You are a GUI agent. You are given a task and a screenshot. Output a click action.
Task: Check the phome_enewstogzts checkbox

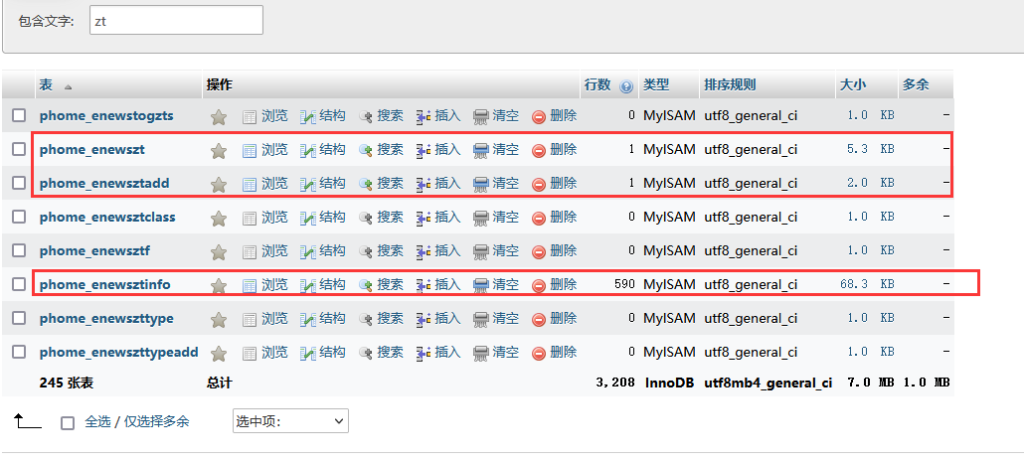[19, 115]
